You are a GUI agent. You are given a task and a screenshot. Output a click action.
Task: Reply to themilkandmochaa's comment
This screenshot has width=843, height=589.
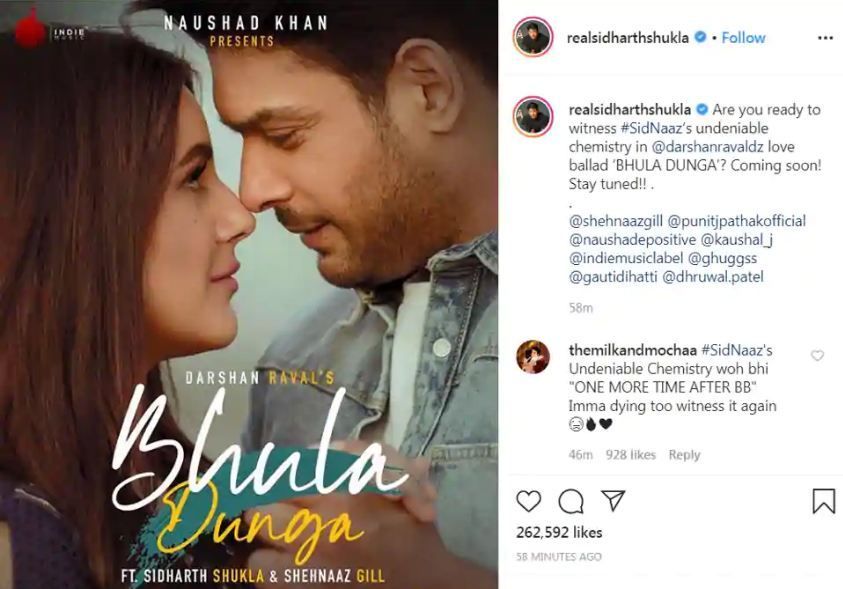click(684, 455)
